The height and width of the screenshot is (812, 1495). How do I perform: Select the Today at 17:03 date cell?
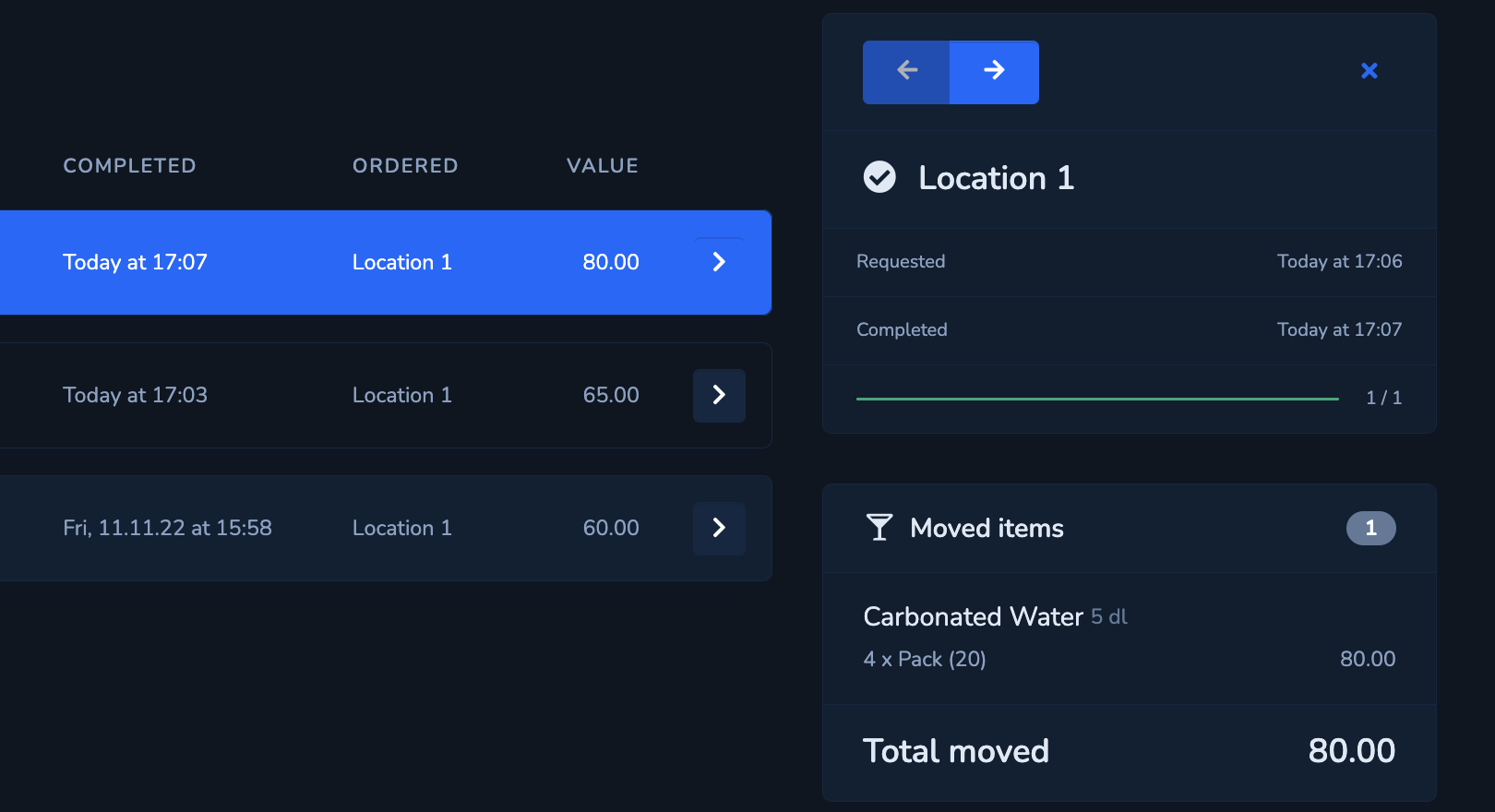click(x=135, y=395)
